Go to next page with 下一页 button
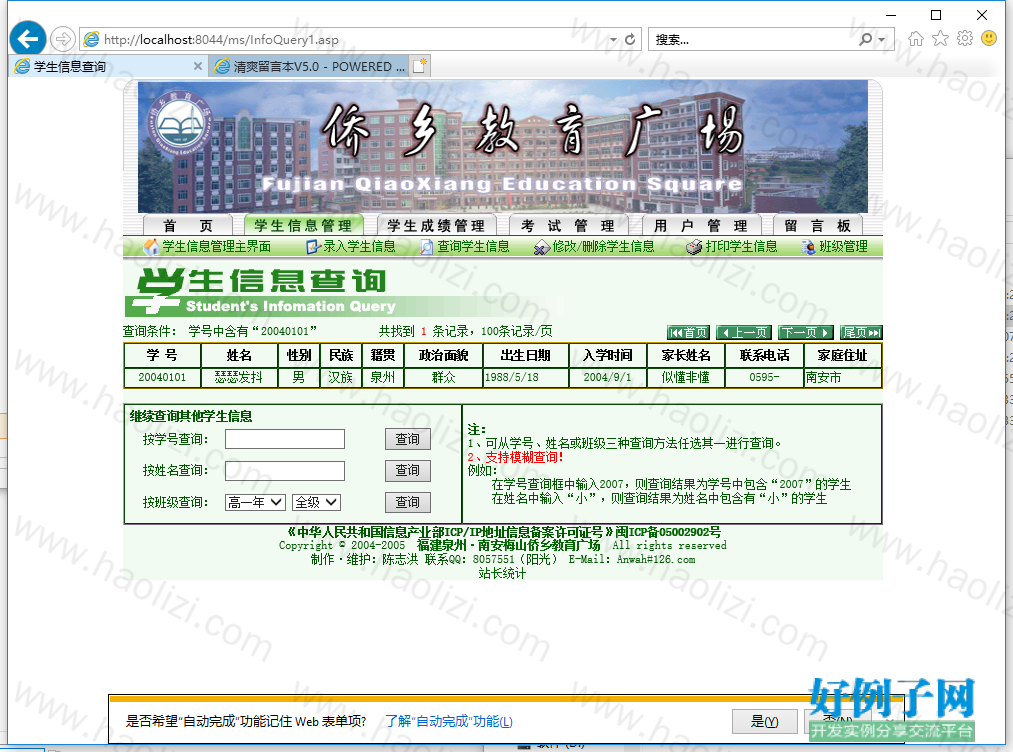Viewport: 1013px width, 752px height. point(806,333)
